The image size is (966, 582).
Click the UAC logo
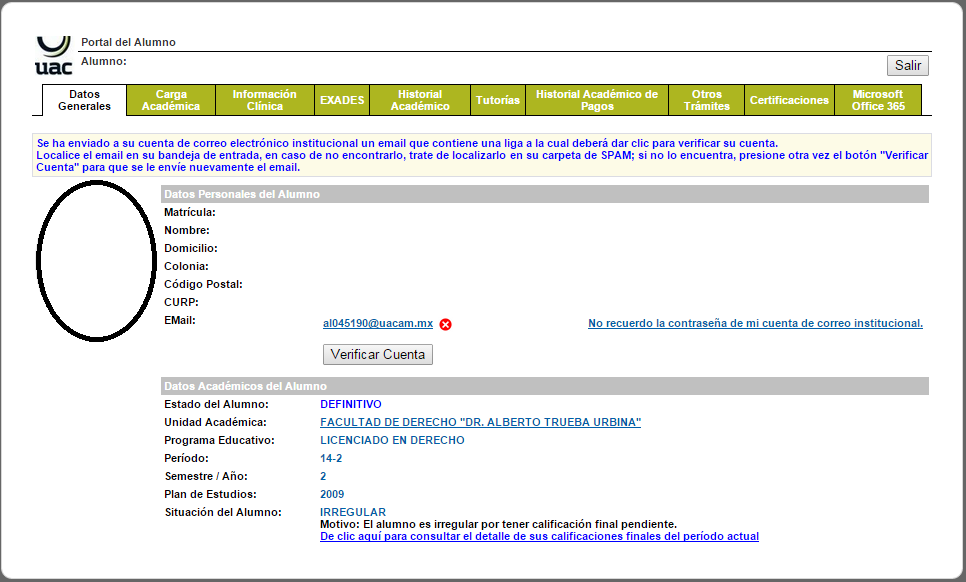[x=54, y=56]
